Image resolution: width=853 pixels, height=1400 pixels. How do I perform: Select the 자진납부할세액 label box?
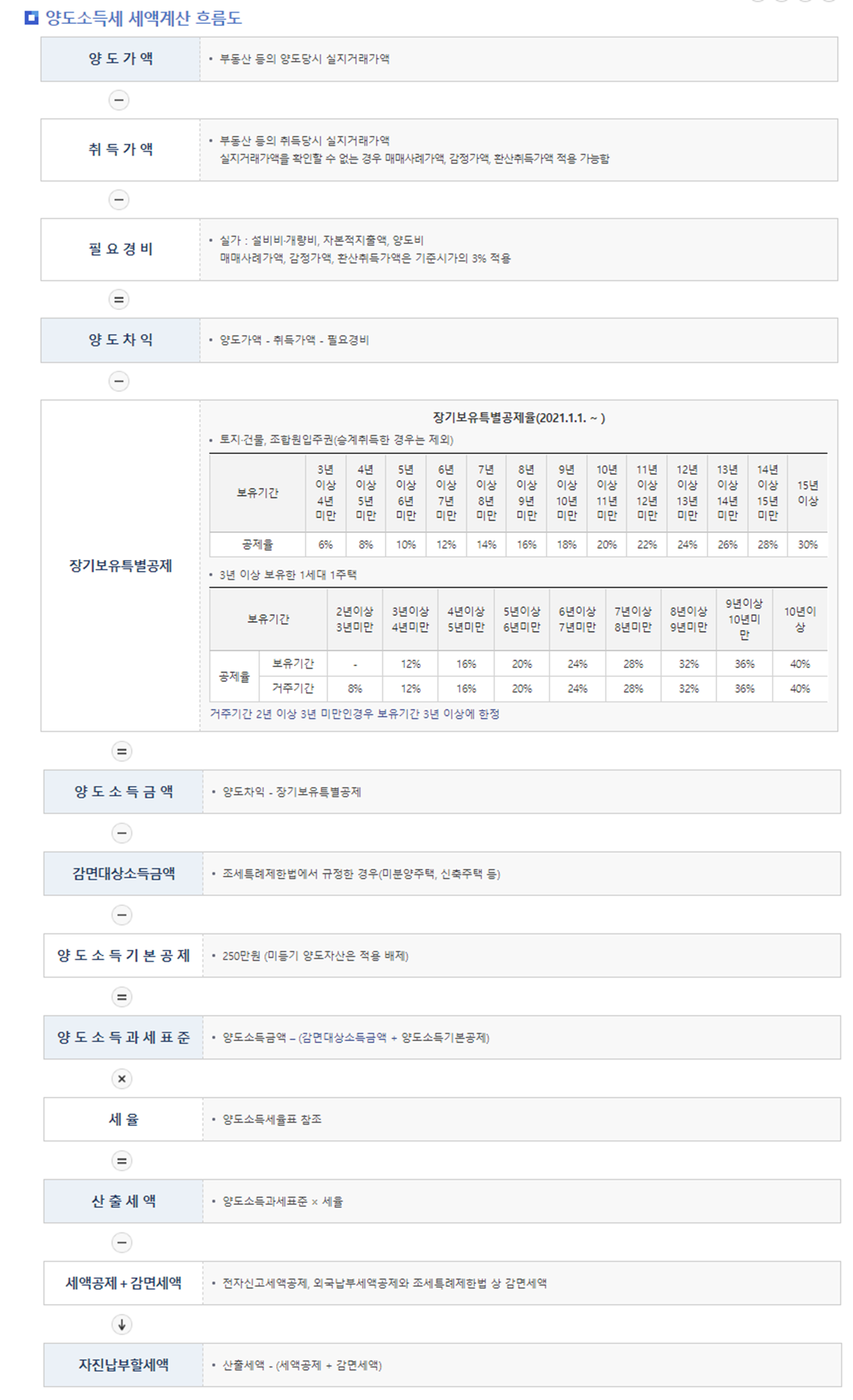tap(123, 1365)
